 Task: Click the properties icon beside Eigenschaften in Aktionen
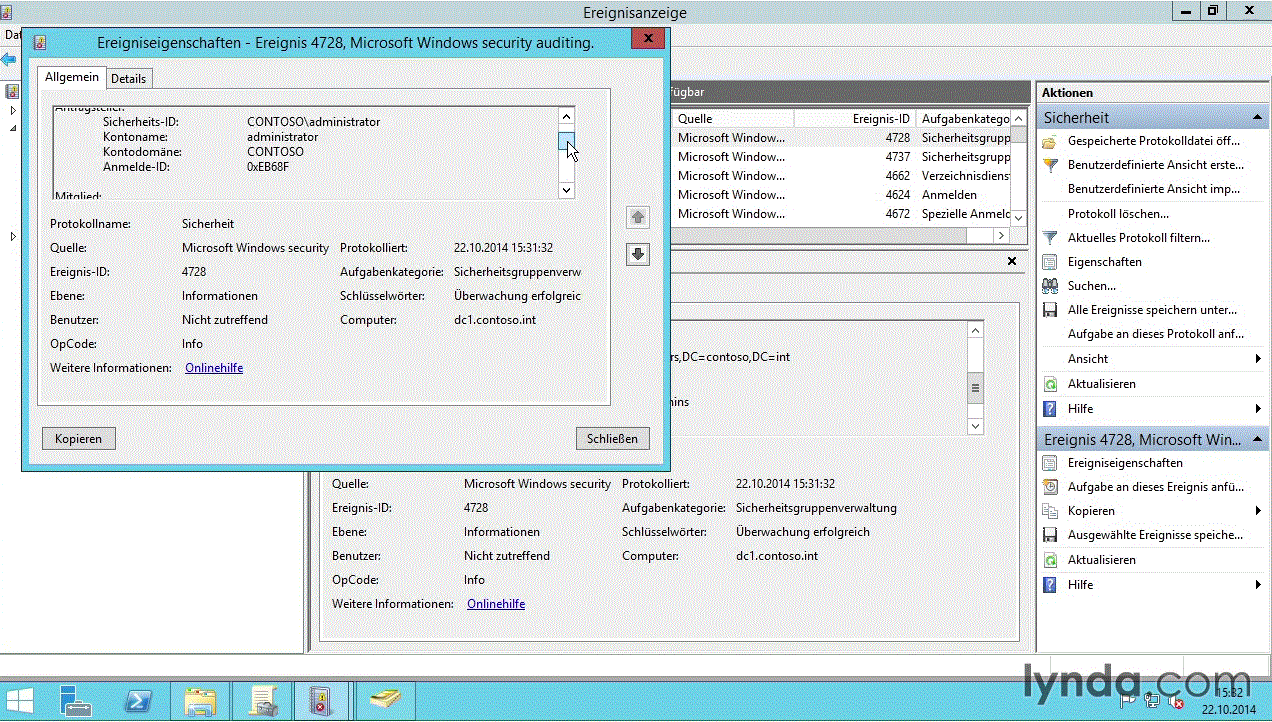(x=1049, y=262)
